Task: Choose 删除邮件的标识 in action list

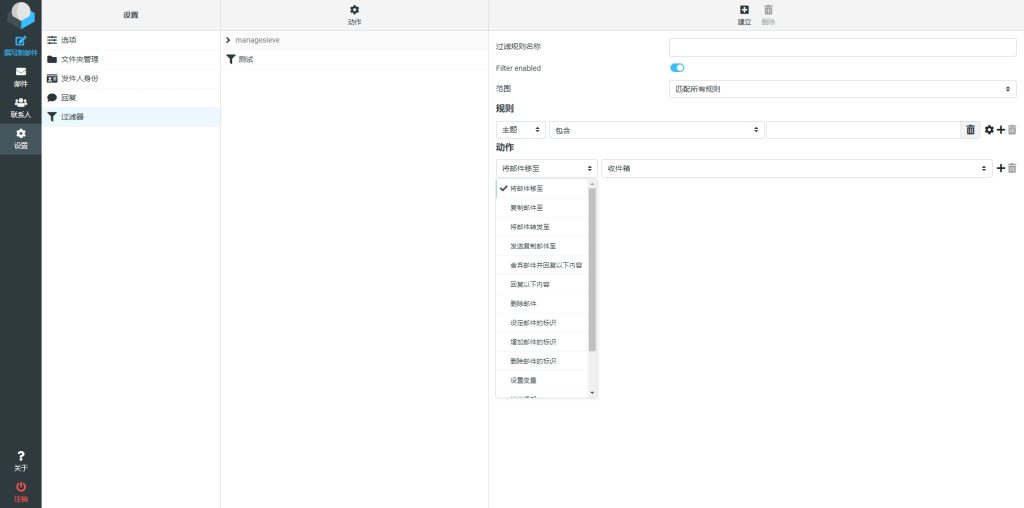Action: click(543, 361)
